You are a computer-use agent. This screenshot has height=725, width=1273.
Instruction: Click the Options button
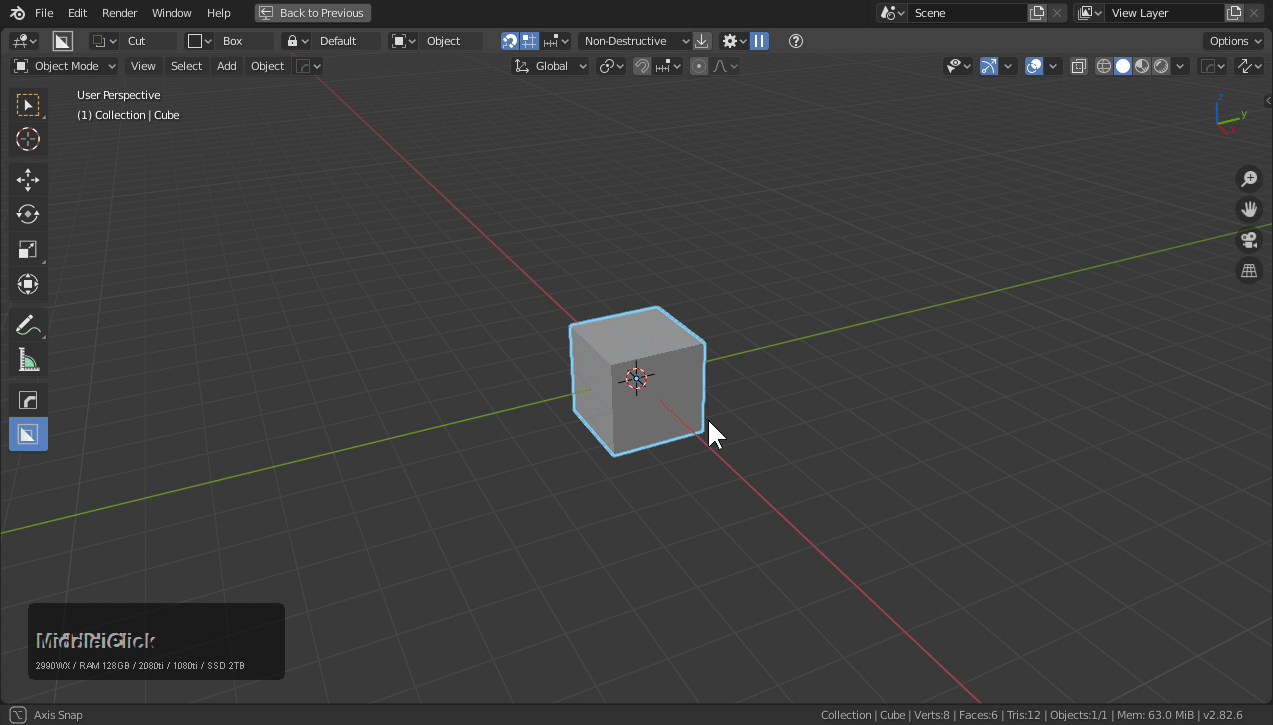pyautogui.click(x=1235, y=41)
